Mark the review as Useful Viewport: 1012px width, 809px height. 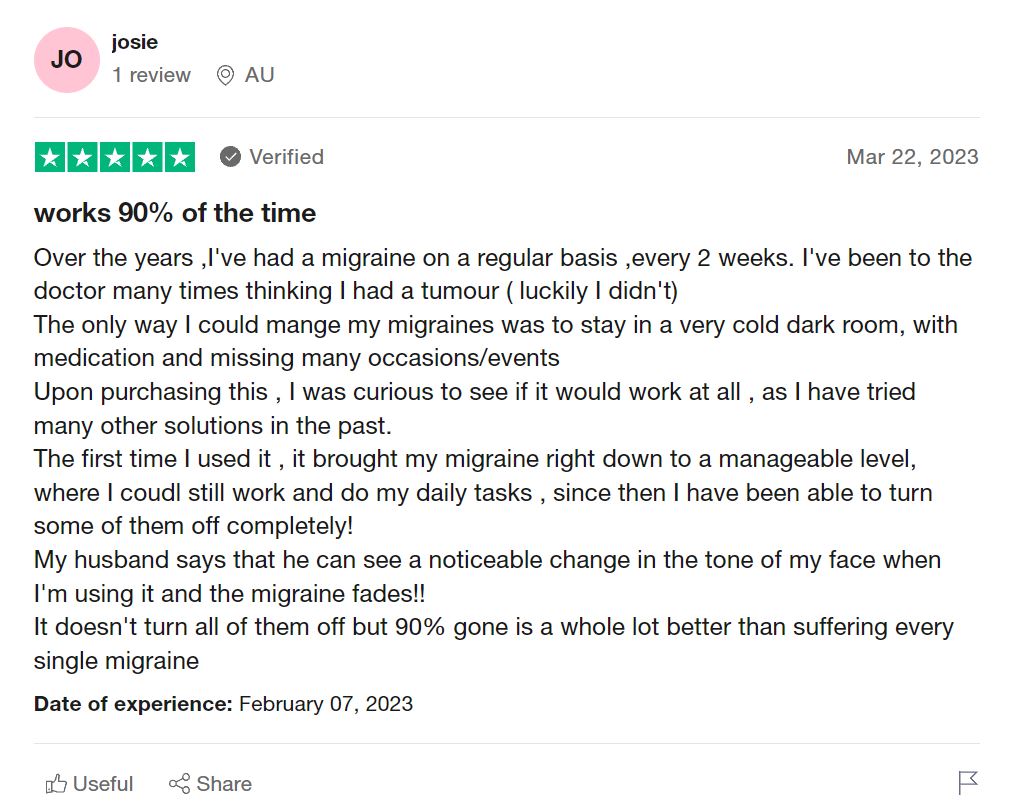pyautogui.click(x=103, y=783)
